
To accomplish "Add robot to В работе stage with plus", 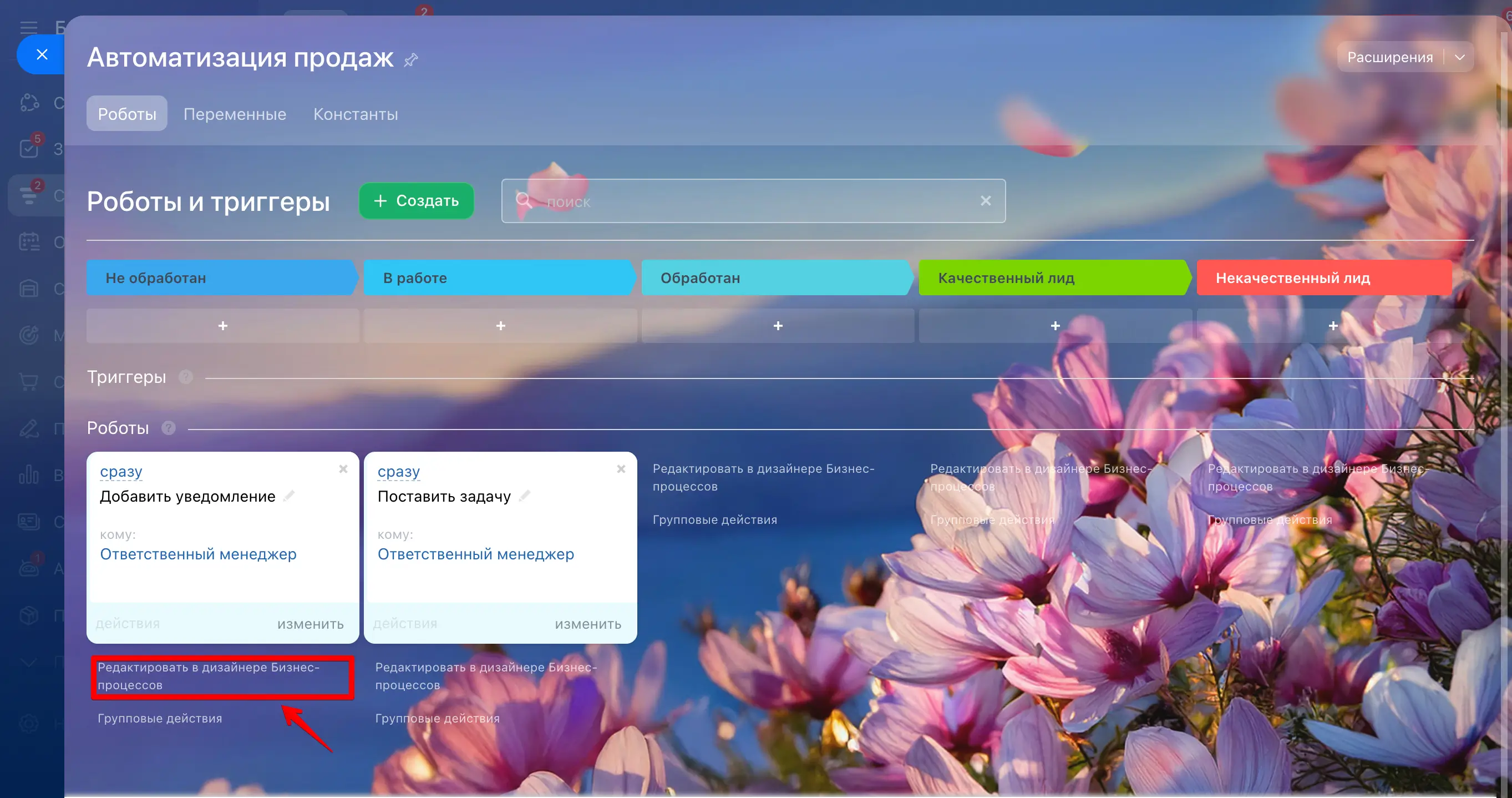I will [500, 326].
